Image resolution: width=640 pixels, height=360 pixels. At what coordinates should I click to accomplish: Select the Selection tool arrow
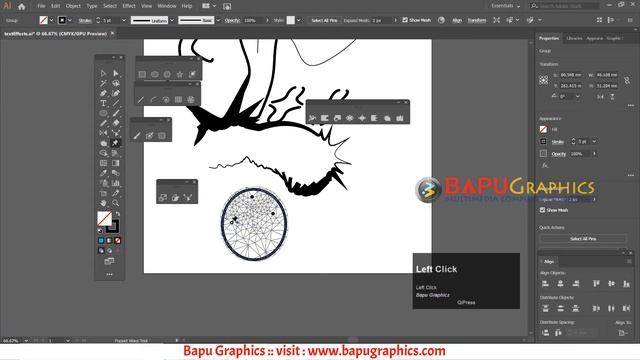(103, 73)
